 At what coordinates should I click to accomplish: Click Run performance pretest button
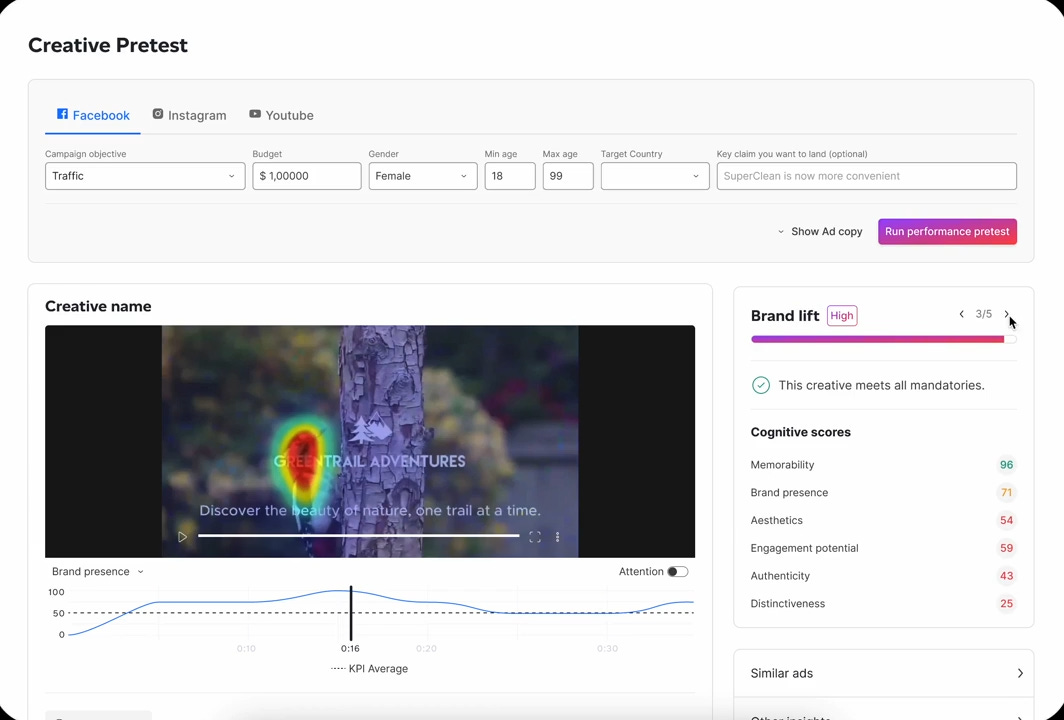tap(947, 231)
